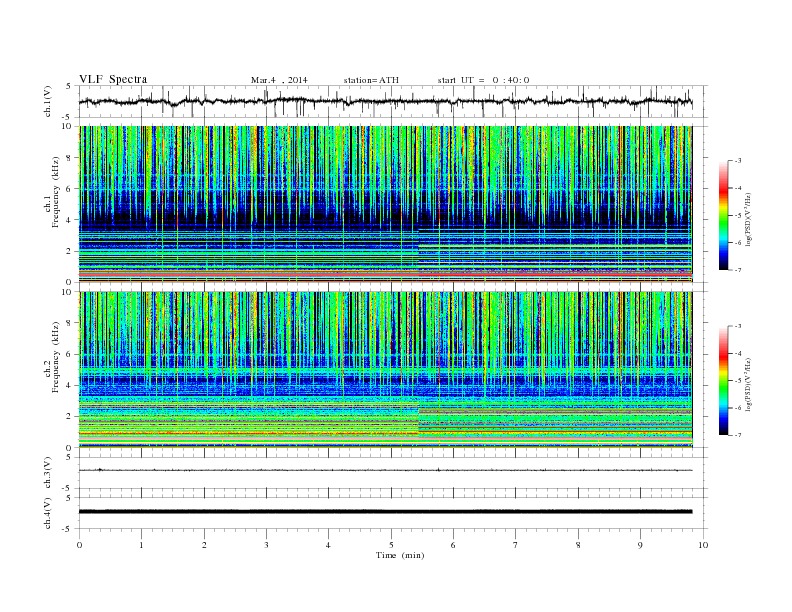Click the thick ch.4 waveform trace
The width and height of the screenshot is (792, 612).
pos(386,512)
